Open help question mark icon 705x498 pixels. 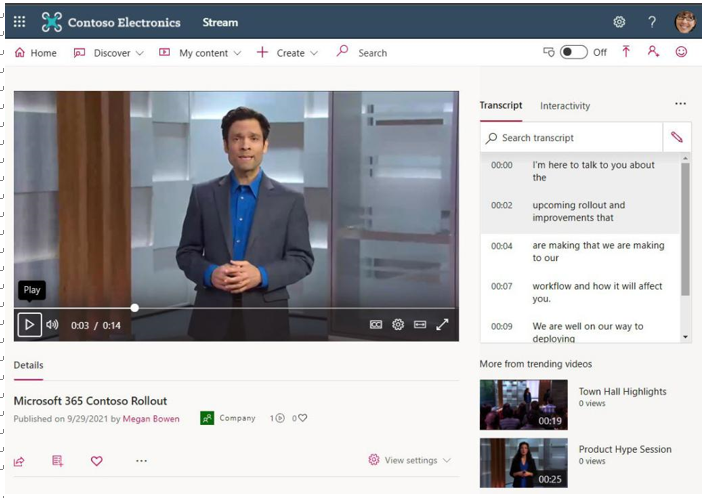(651, 22)
